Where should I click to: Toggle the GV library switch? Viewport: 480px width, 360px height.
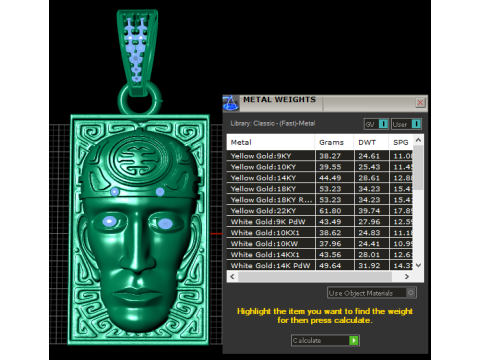376,124
